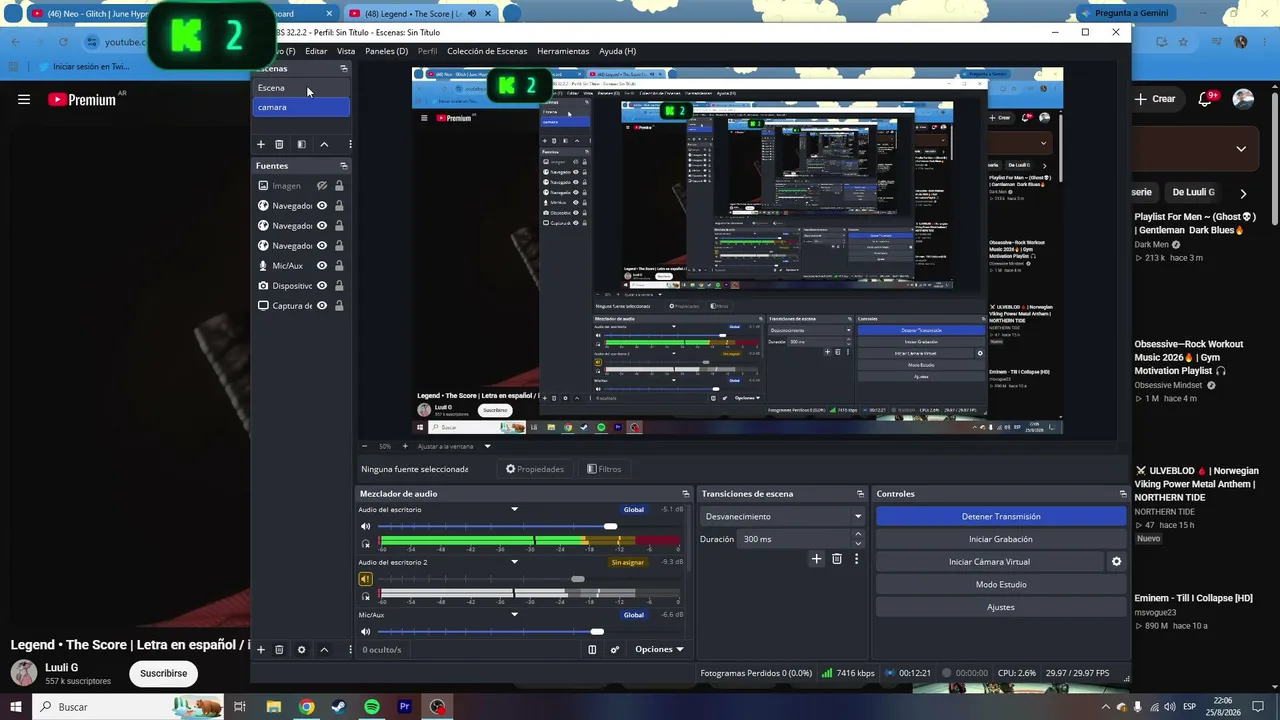1280x720 pixels.
Task: Add a scene transition with the plus icon
Action: [x=816, y=559]
